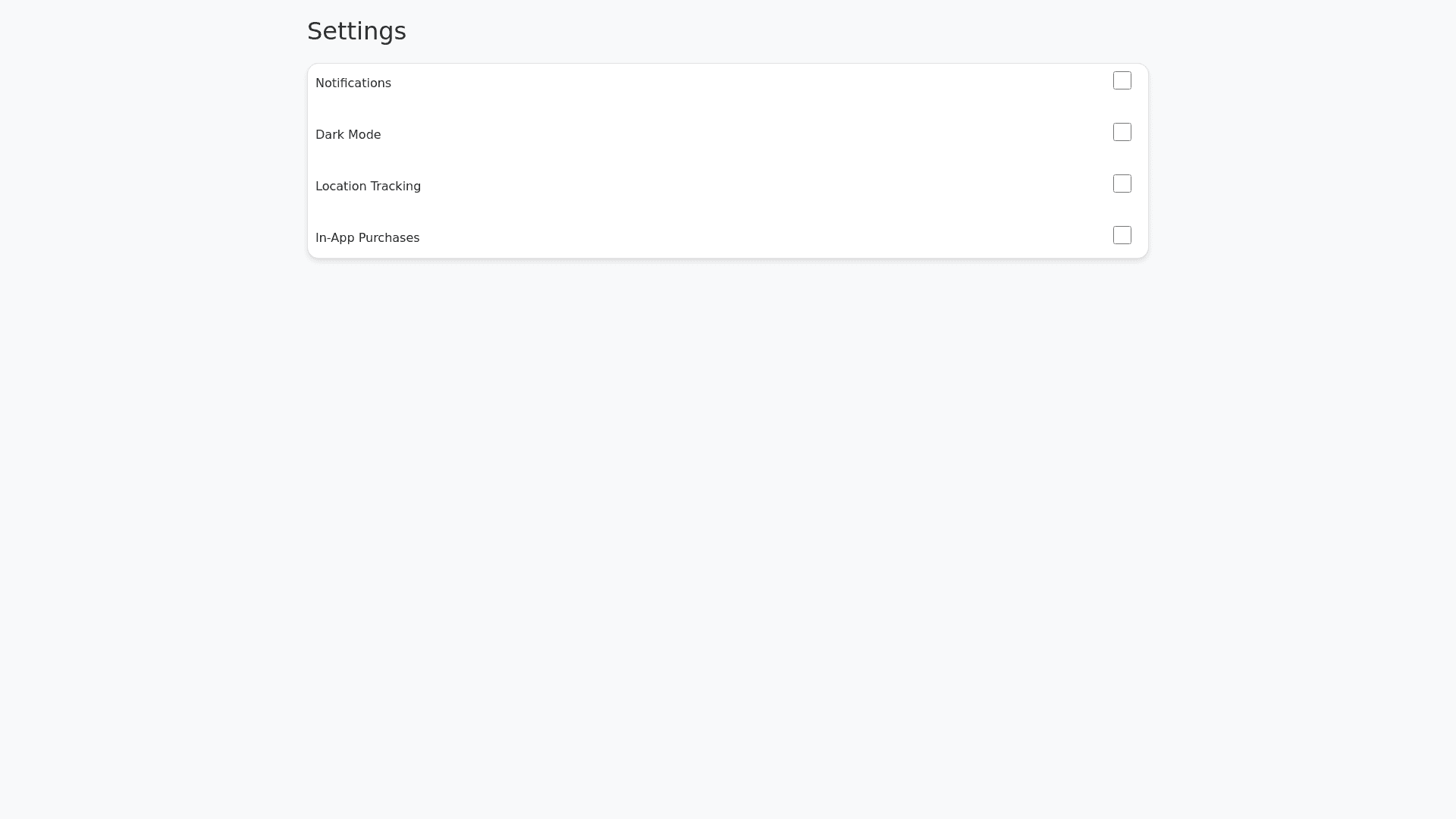Turn on the Dark Mode checkbox

pyautogui.click(x=1122, y=132)
